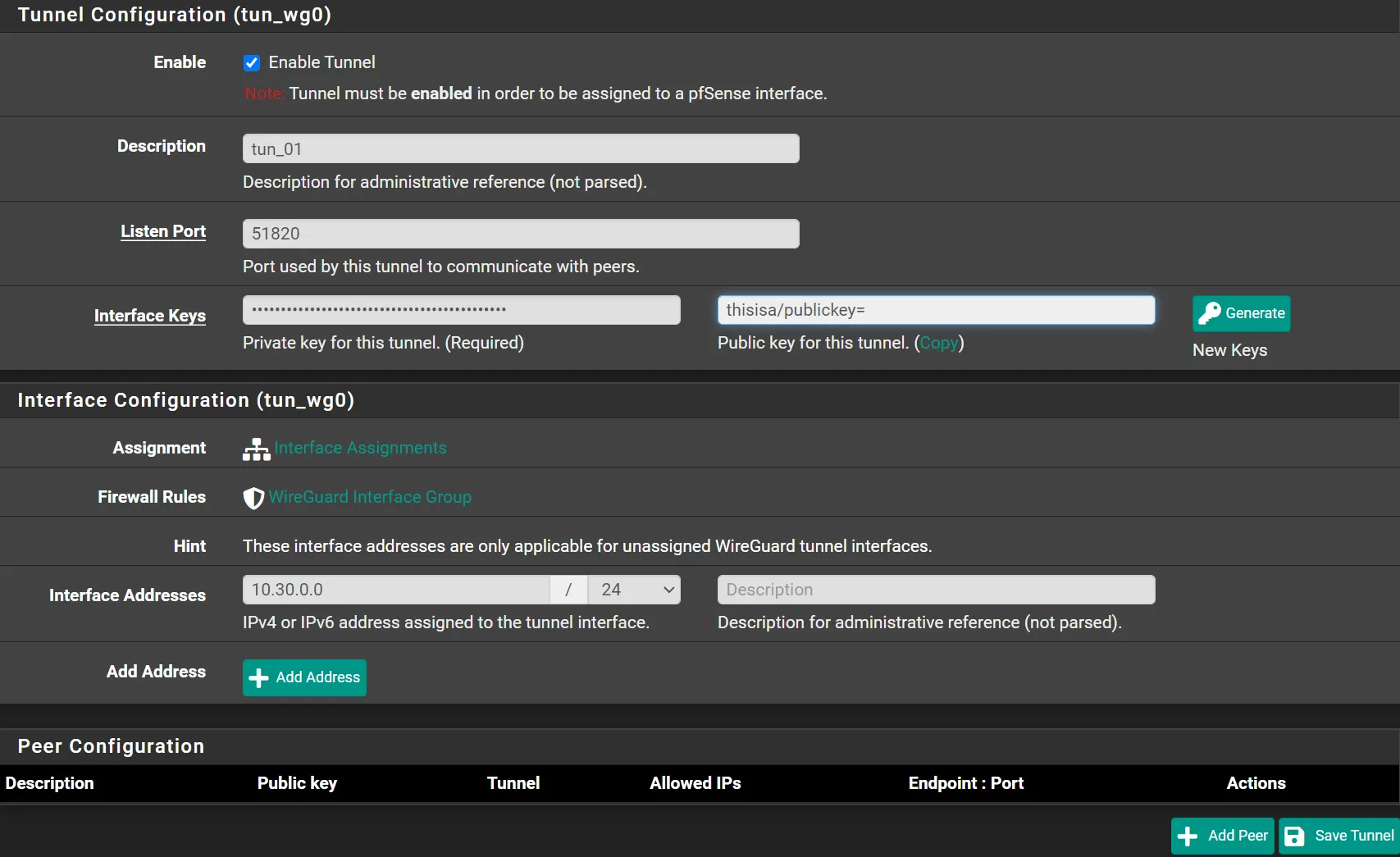Click into the Listen Port field 51820
This screenshot has height=857, width=1400.
point(521,234)
